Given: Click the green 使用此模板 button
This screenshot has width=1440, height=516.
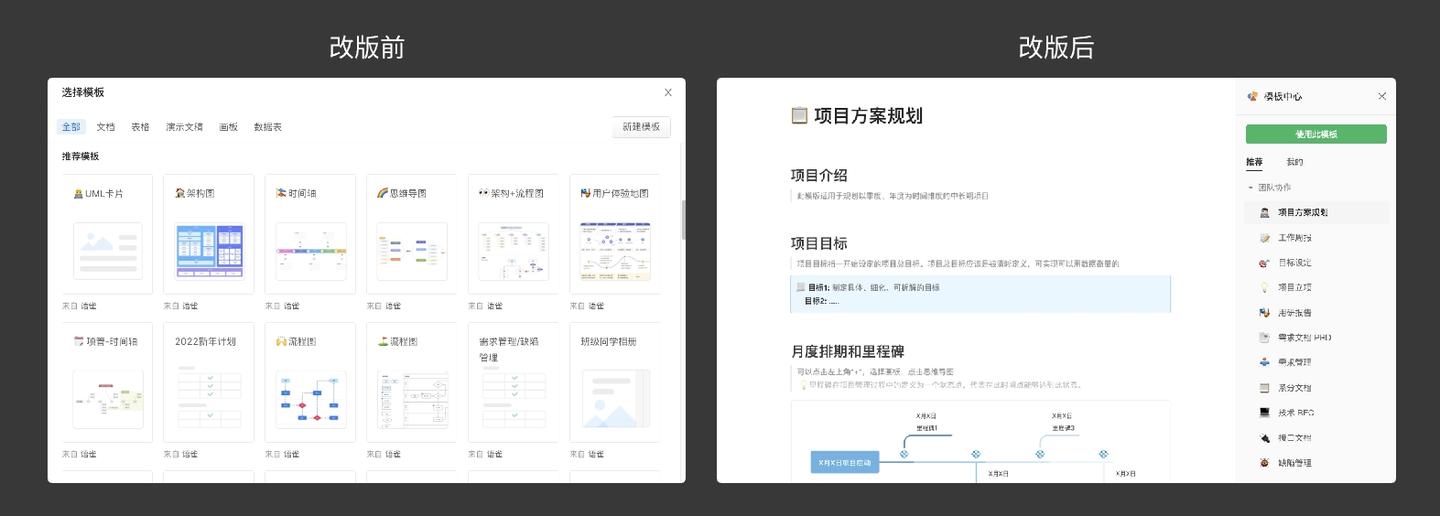Looking at the screenshot, I should (1316, 134).
